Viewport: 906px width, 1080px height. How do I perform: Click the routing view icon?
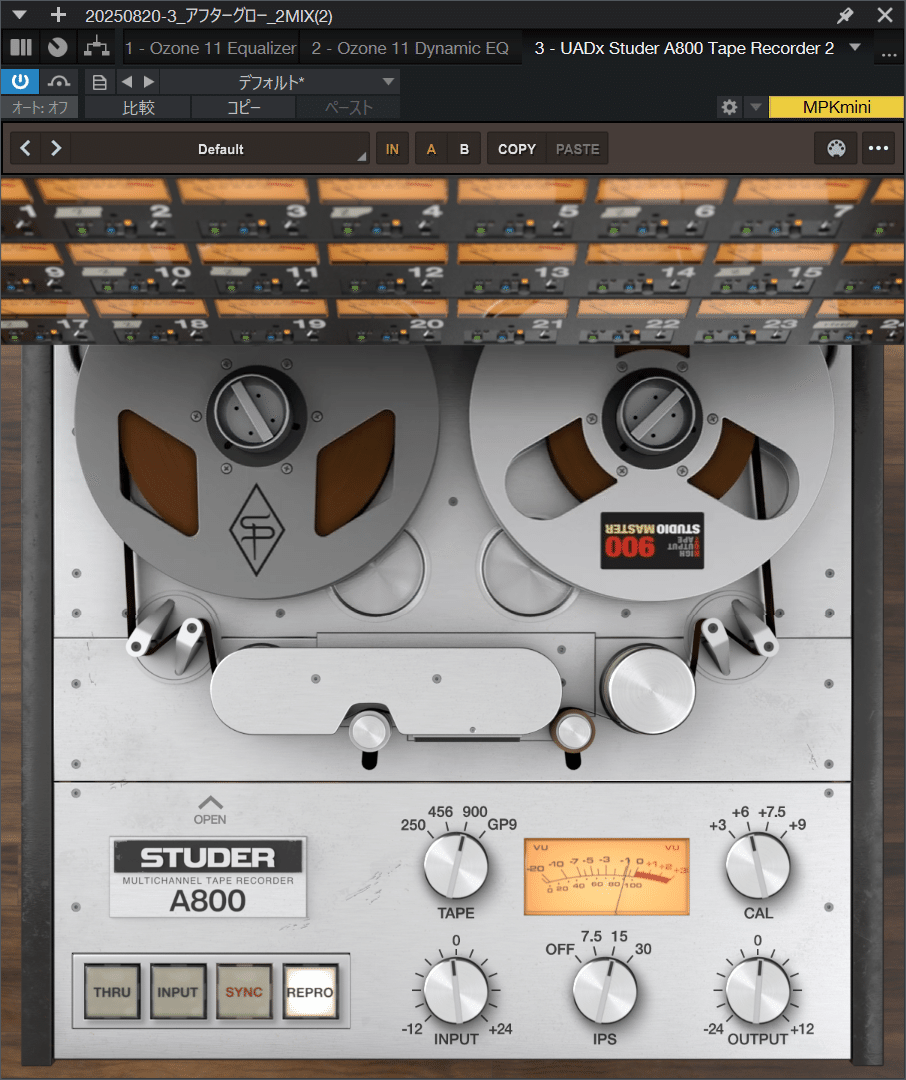coord(96,47)
